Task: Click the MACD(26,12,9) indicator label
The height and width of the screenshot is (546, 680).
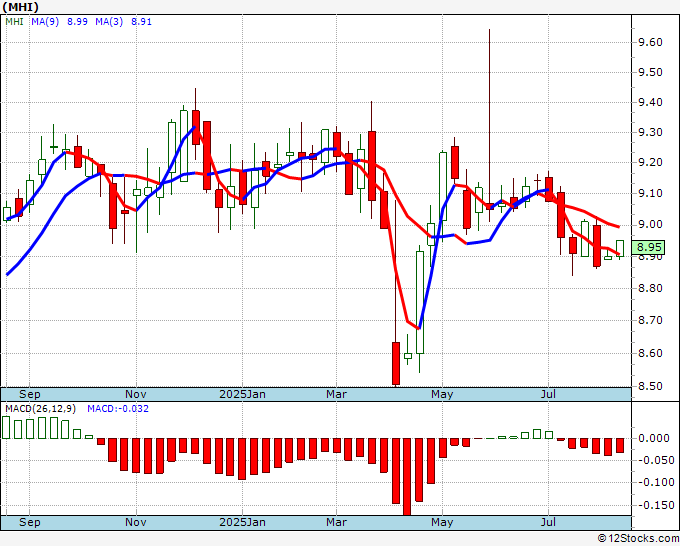Action: pos(41,409)
